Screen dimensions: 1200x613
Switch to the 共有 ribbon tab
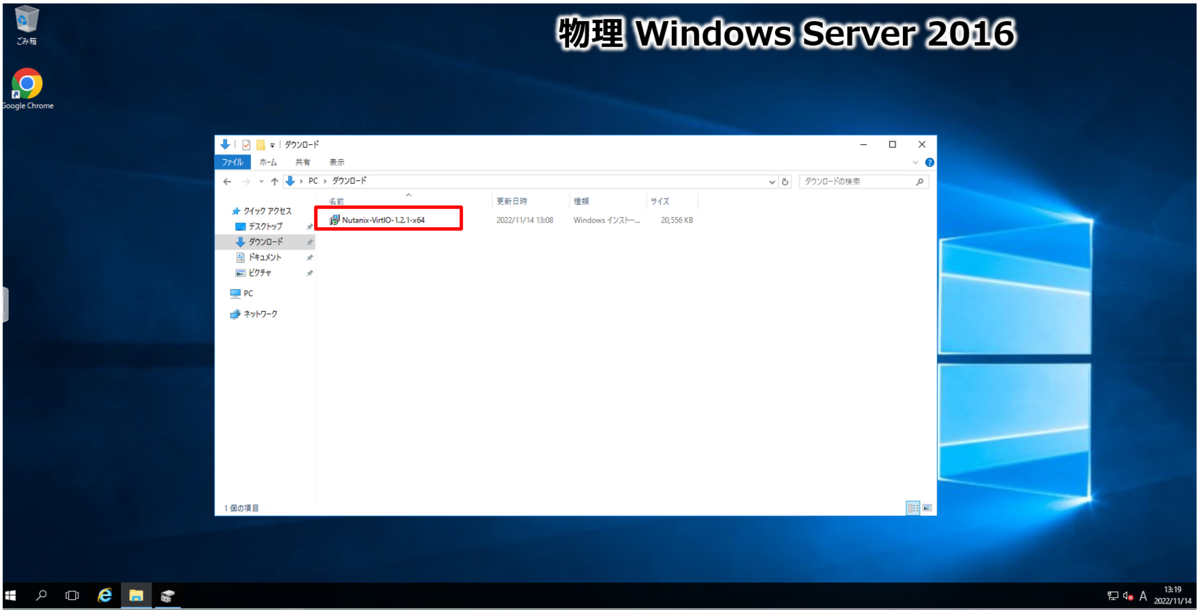click(x=302, y=162)
